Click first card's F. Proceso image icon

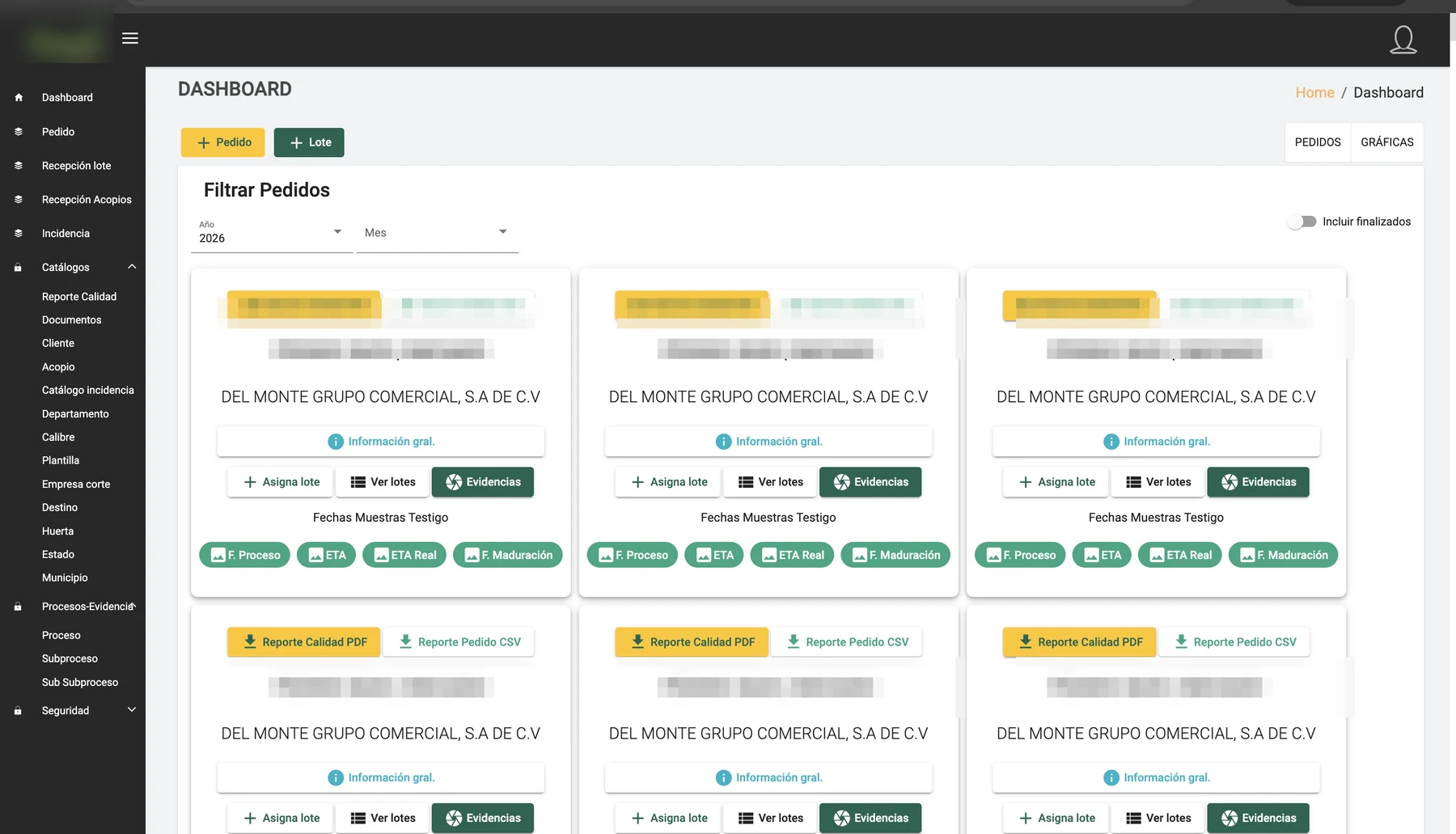(x=218, y=555)
